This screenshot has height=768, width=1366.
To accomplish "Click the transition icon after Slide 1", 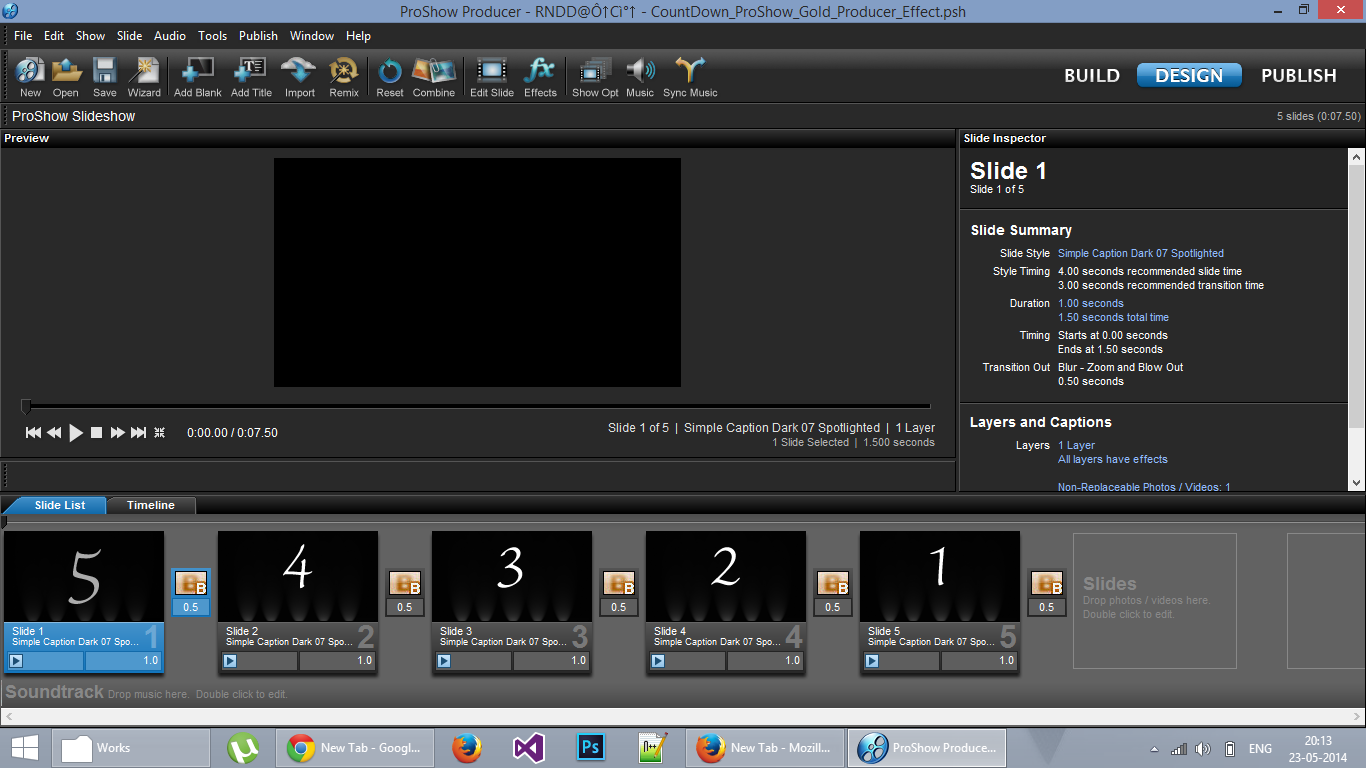I will click(x=191, y=583).
